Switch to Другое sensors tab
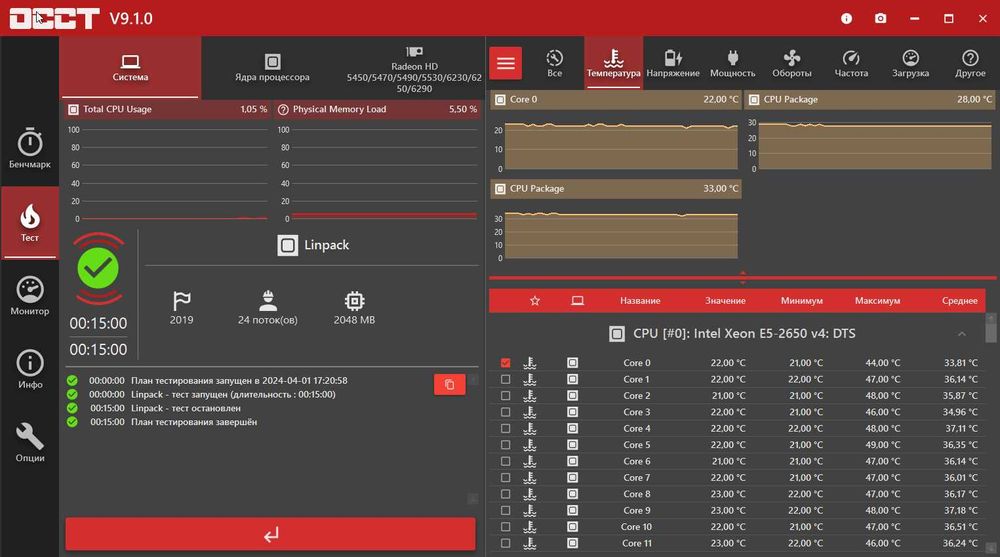1000x557 pixels. (970, 63)
